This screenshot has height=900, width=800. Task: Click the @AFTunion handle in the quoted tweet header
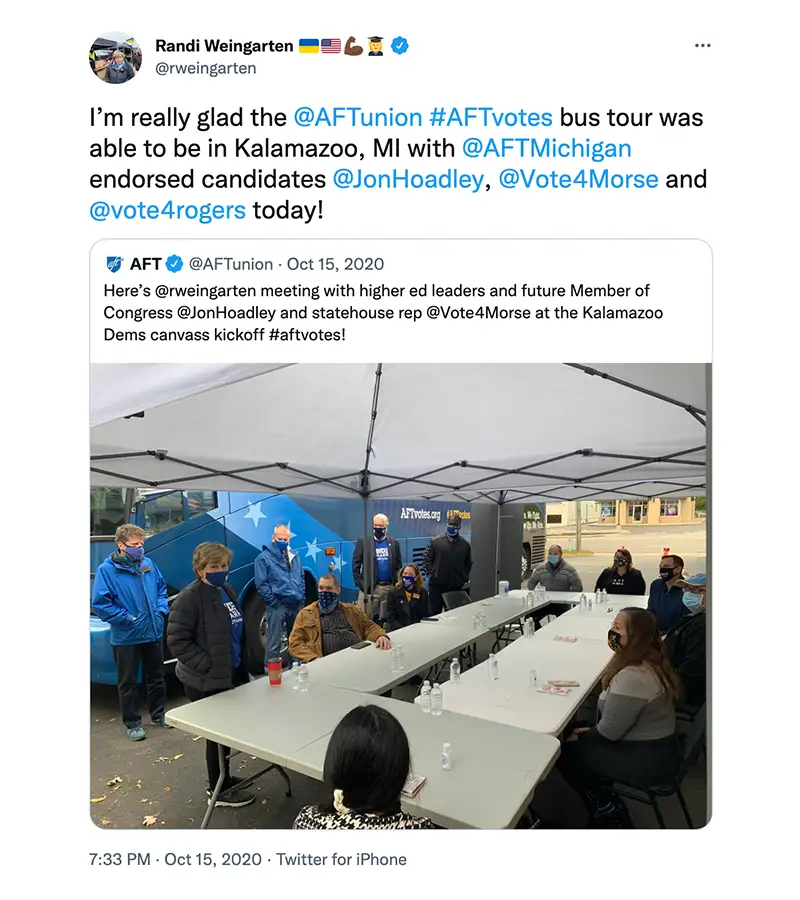(x=231, y=264)
